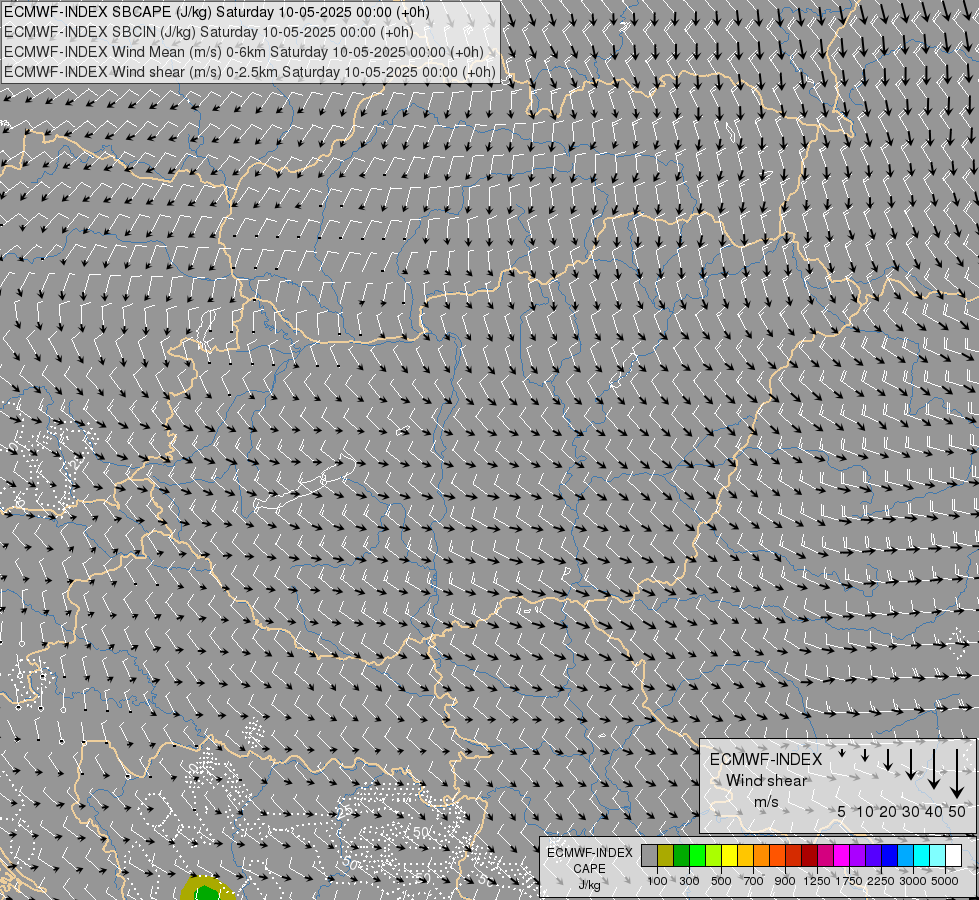Click the 40 m/s wind shear legend arrow

[934, 769]
